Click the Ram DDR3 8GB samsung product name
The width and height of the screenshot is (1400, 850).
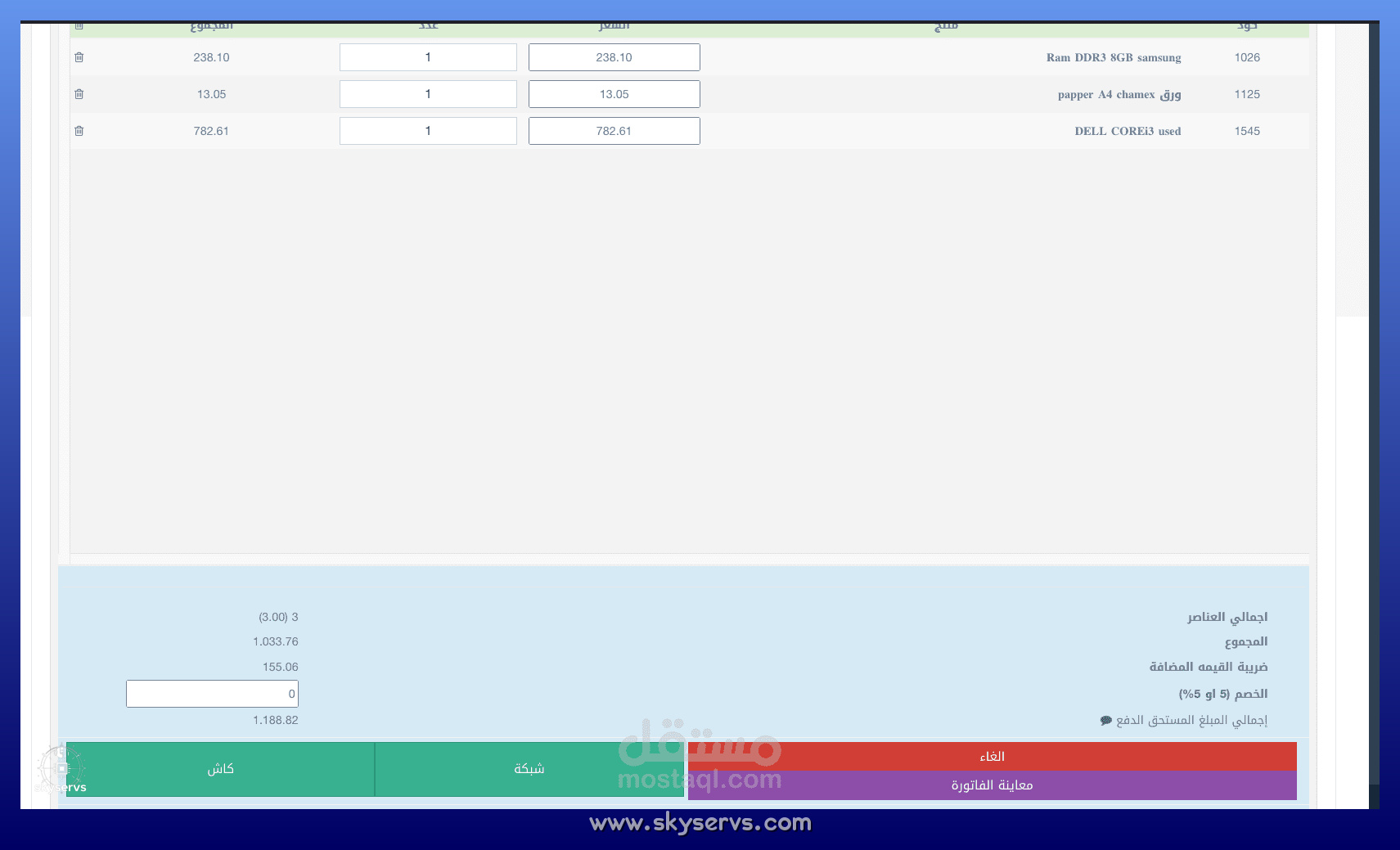tap(1113, 57)
